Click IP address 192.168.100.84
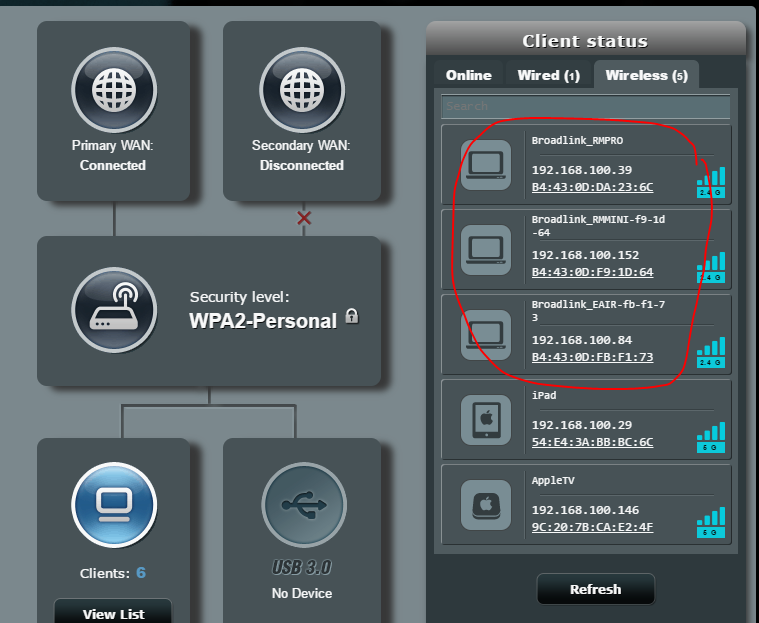This screenshot has height=623, width=759. click(x=582, y=340)
